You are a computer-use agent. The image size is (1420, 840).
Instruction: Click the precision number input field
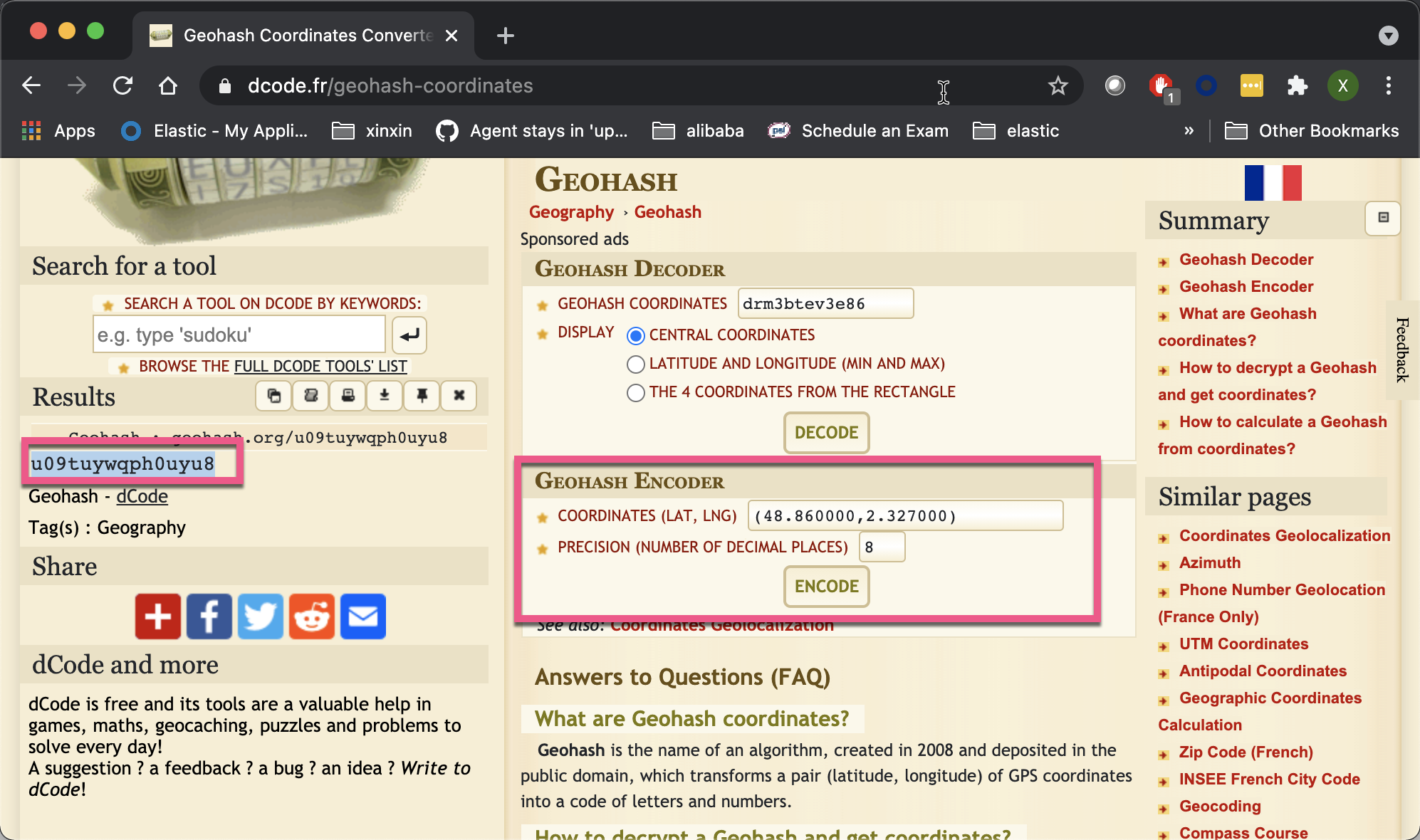click(882, 547)
